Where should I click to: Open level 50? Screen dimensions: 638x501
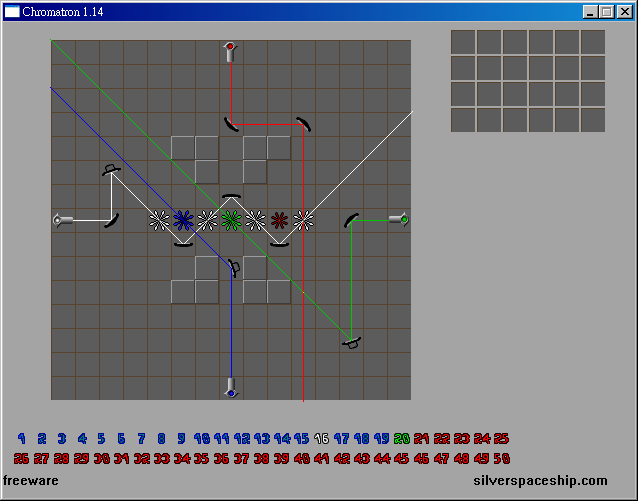click(x=501, y=459)
